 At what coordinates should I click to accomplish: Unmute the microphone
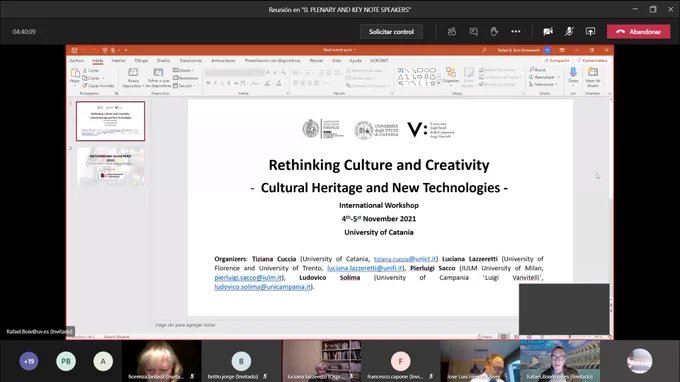tap(569, 32)
